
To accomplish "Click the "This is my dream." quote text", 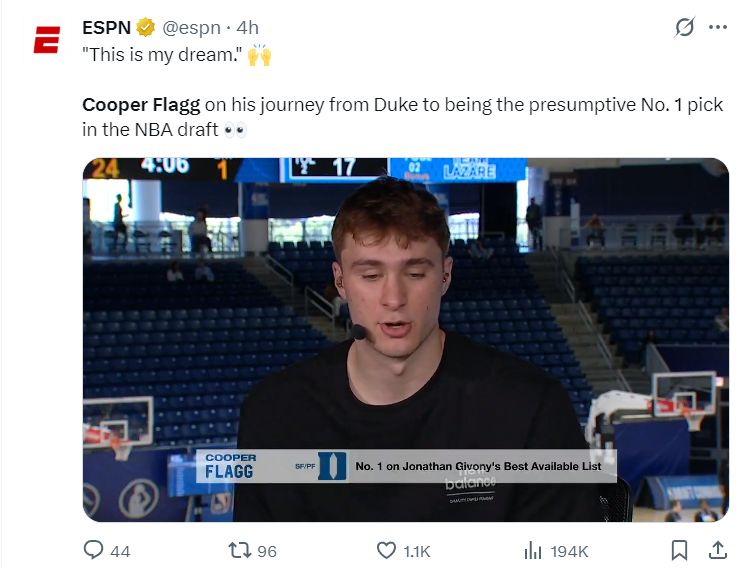I will click(161, 55).
